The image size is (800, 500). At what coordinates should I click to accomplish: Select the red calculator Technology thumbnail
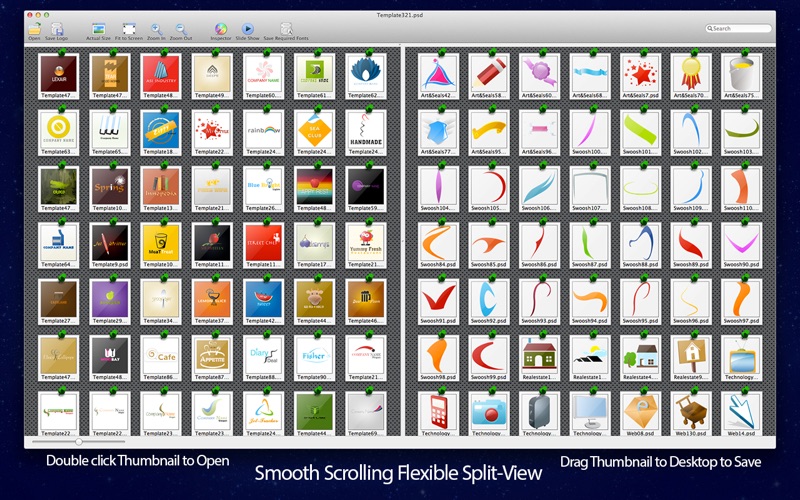point(438,414)
